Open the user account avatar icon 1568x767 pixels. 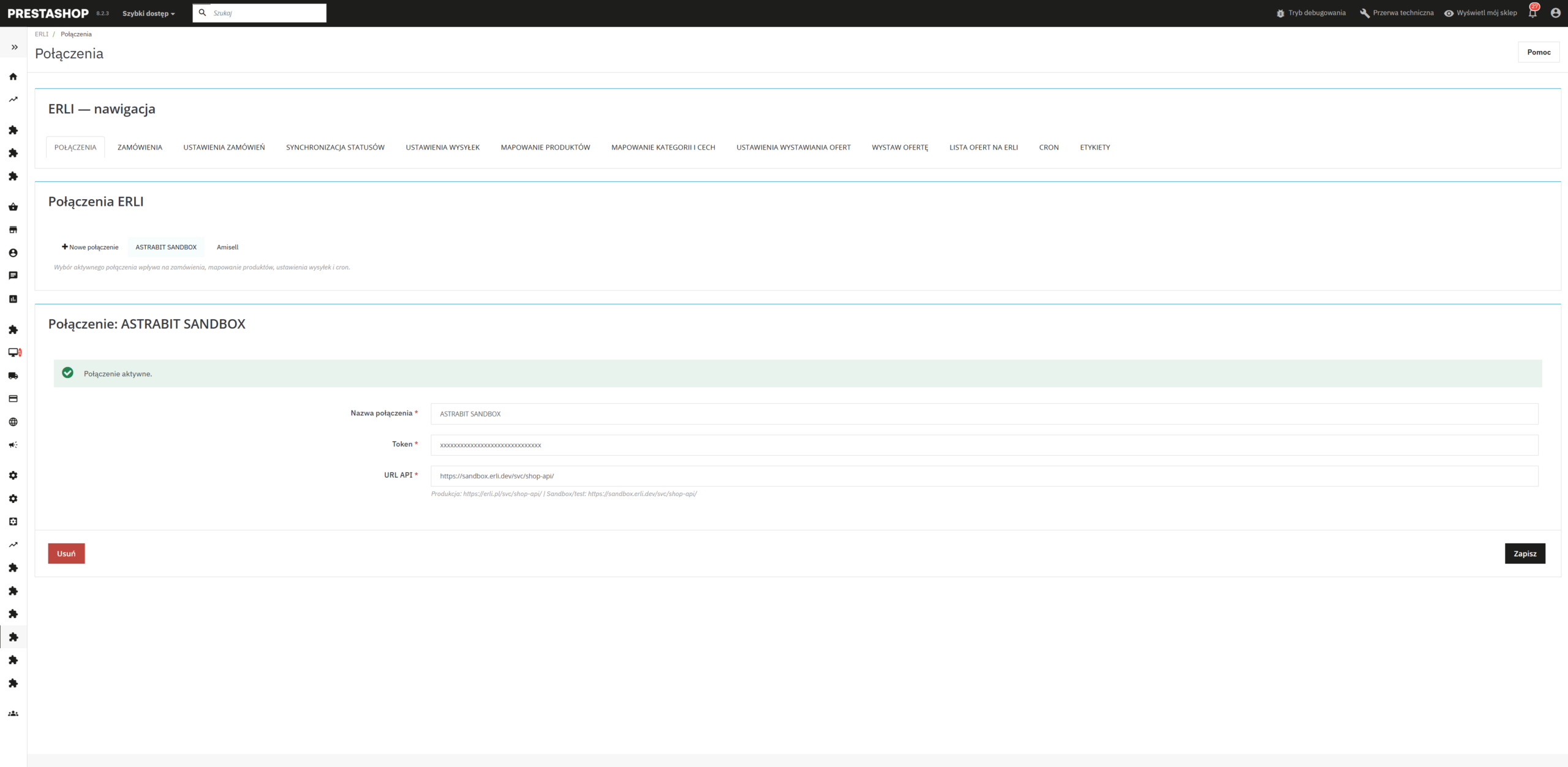point(1555,13)
